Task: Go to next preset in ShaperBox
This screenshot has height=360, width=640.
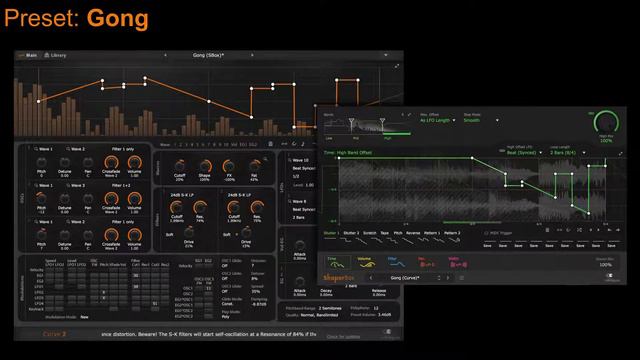Action: [448, 278]
